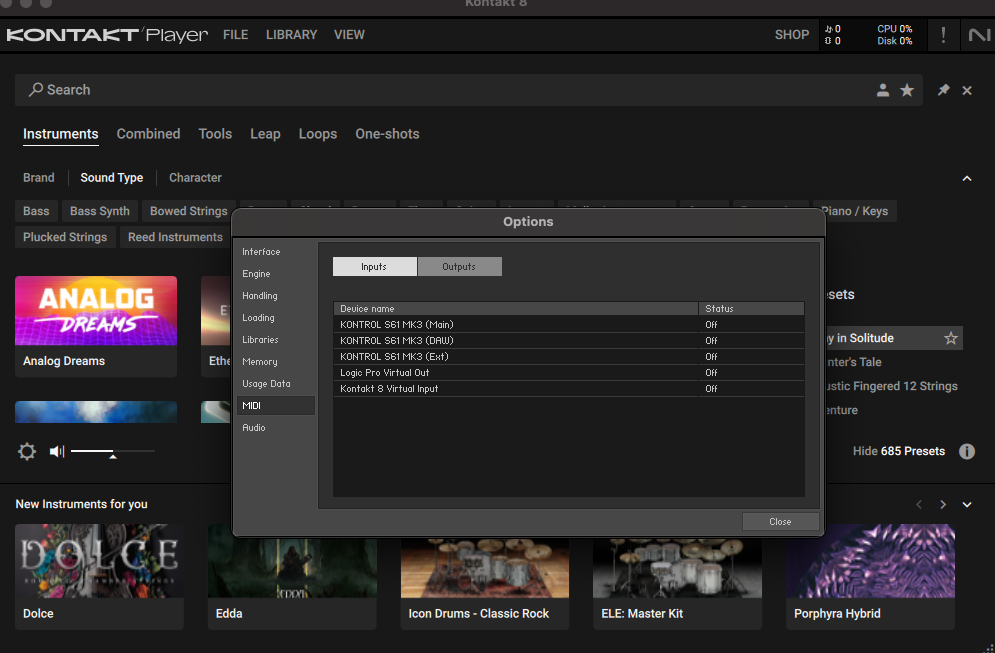Viewport: 995px width, 653px height.
Task: Toggle the Bowed Strings tag filter
Action: [188, 211]
